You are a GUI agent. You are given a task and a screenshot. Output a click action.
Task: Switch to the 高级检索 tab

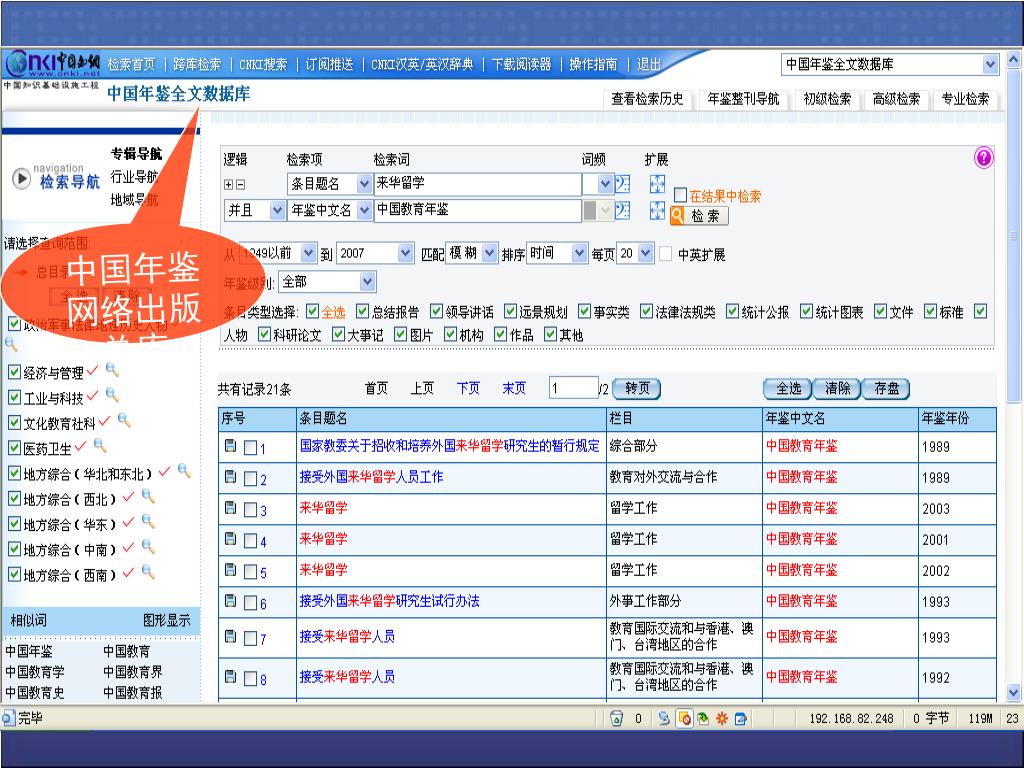pyautogui.click(x=896, y=99)
